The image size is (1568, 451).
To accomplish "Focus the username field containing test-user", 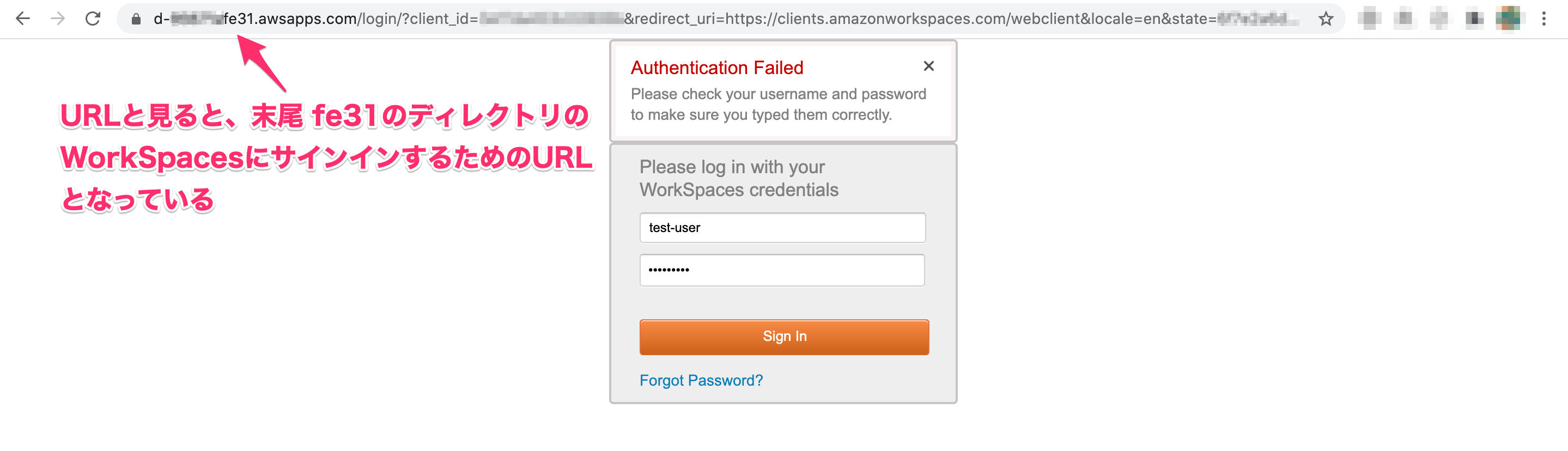I will (782, 228).
